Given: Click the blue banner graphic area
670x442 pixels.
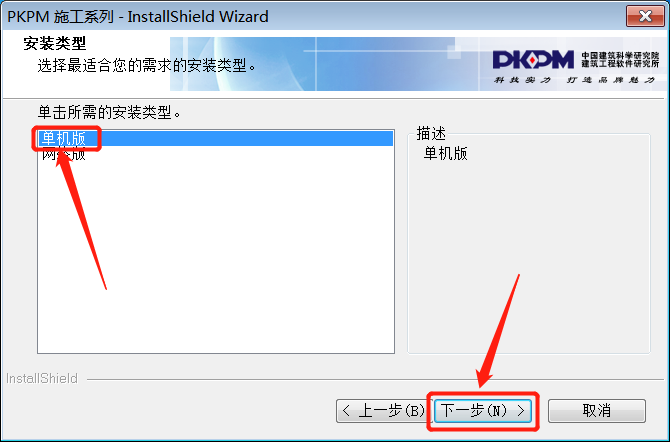Looking at the screenshot, I should tap(325, 64).
